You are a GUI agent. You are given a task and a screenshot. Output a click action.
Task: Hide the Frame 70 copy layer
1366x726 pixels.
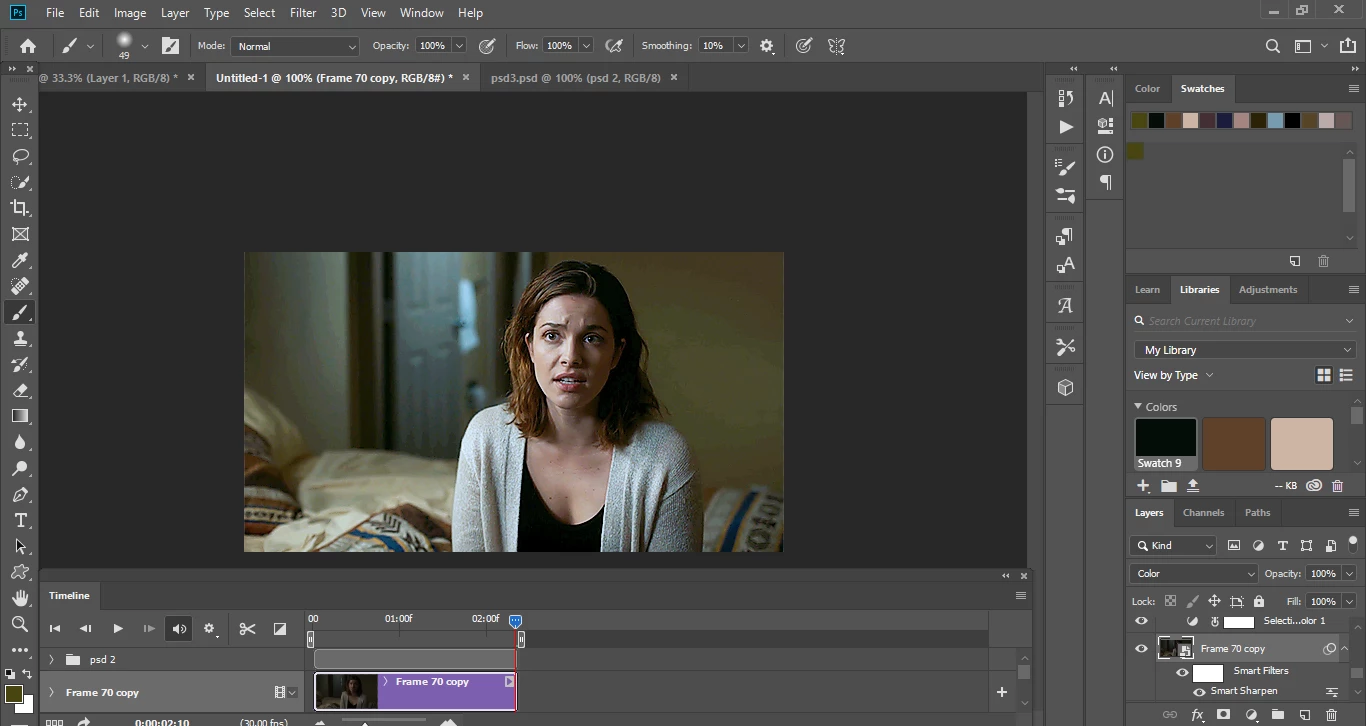click(1141, 649)
